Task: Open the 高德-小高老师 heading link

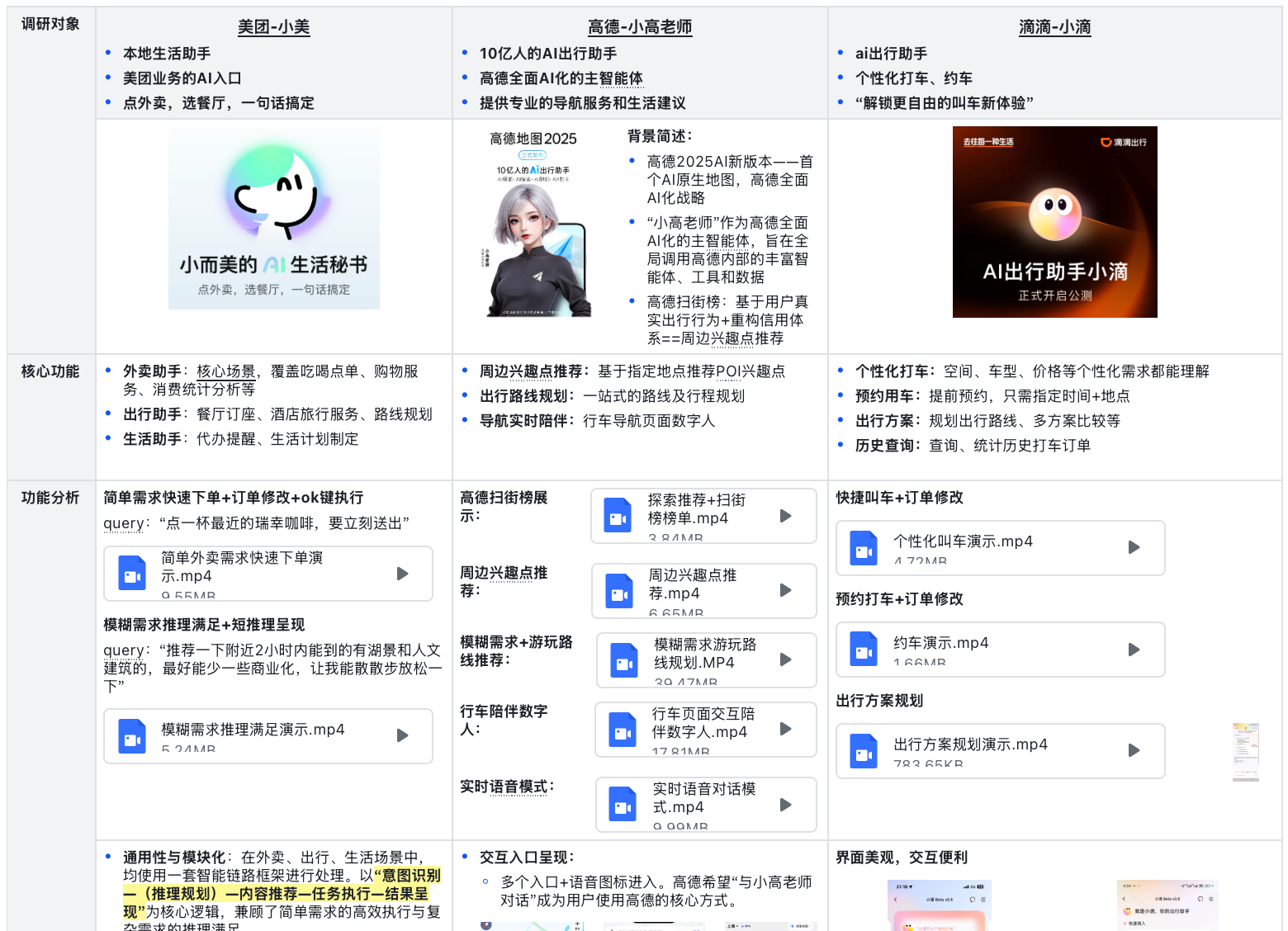Action: coord(640,27)
